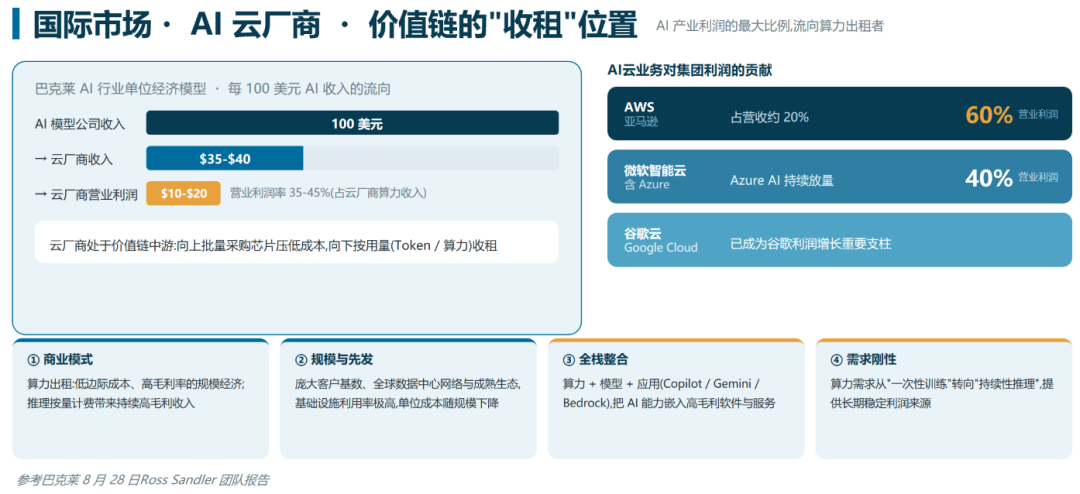Click the orange '$10-$20' bar
The image size is (1080, 494).
tap(183, 193)
